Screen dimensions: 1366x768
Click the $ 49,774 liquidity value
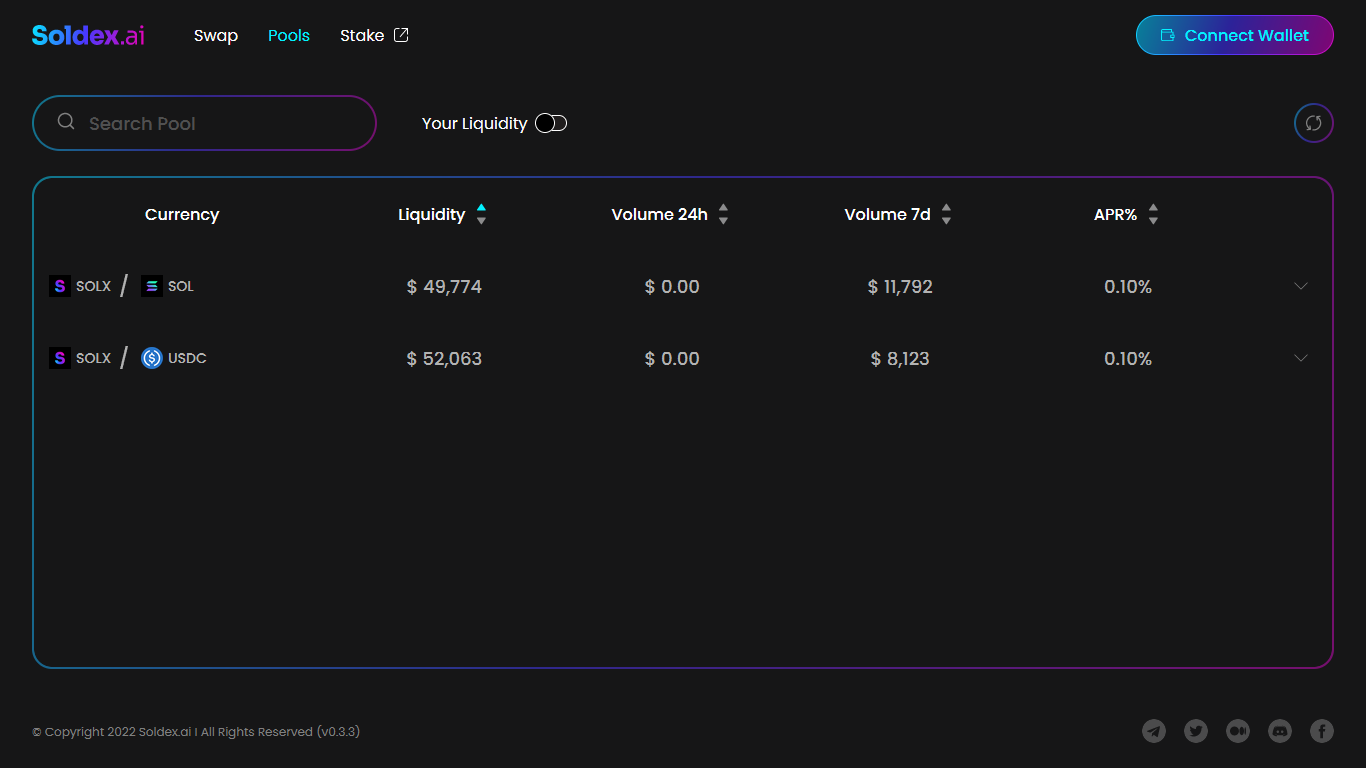pos(444,287)
